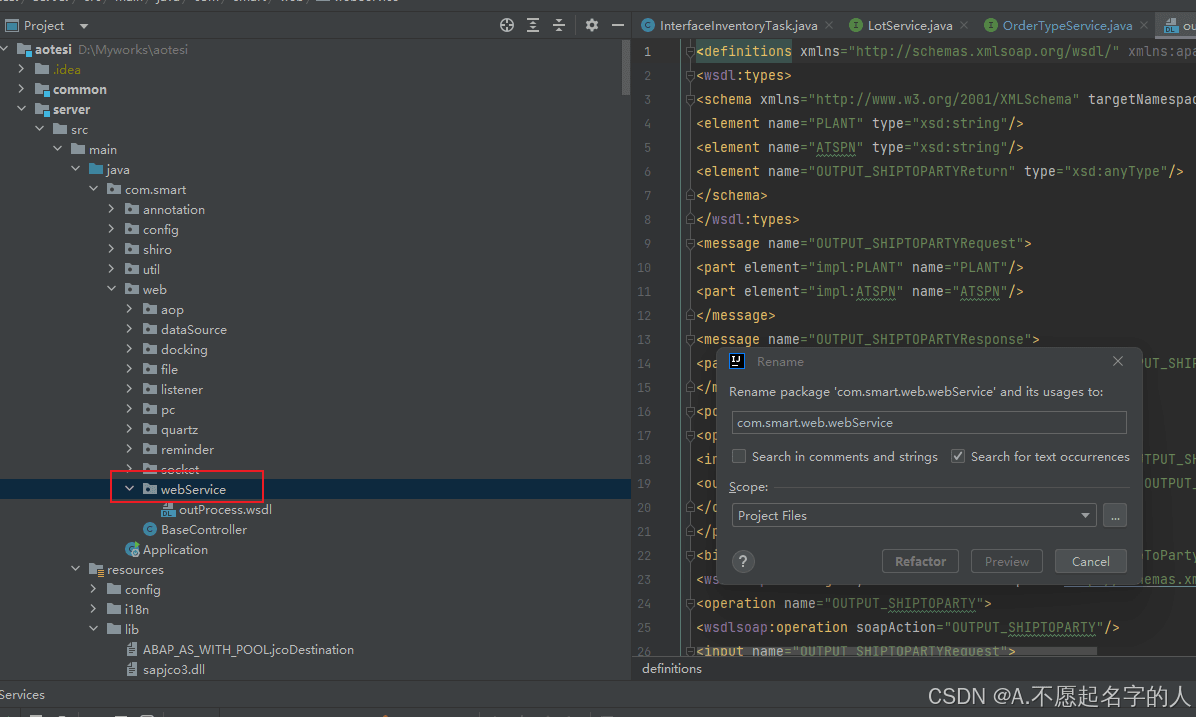The height and width of the screenshot is (717, 1196).
Task: Click the scope browse ellipsis button
Action: pyautogui.click(x=1114, y=516)
